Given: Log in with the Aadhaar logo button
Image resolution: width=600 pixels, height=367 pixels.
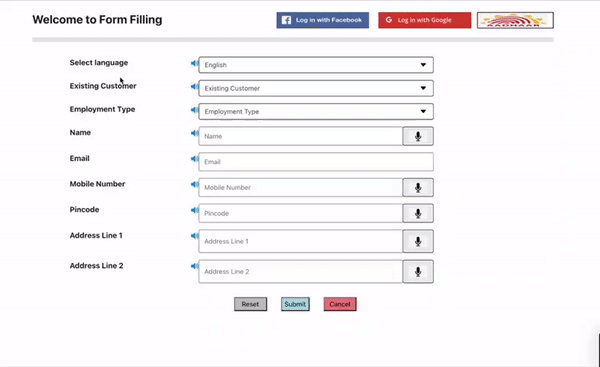Looking at the screenshot, I should (515, 20).
